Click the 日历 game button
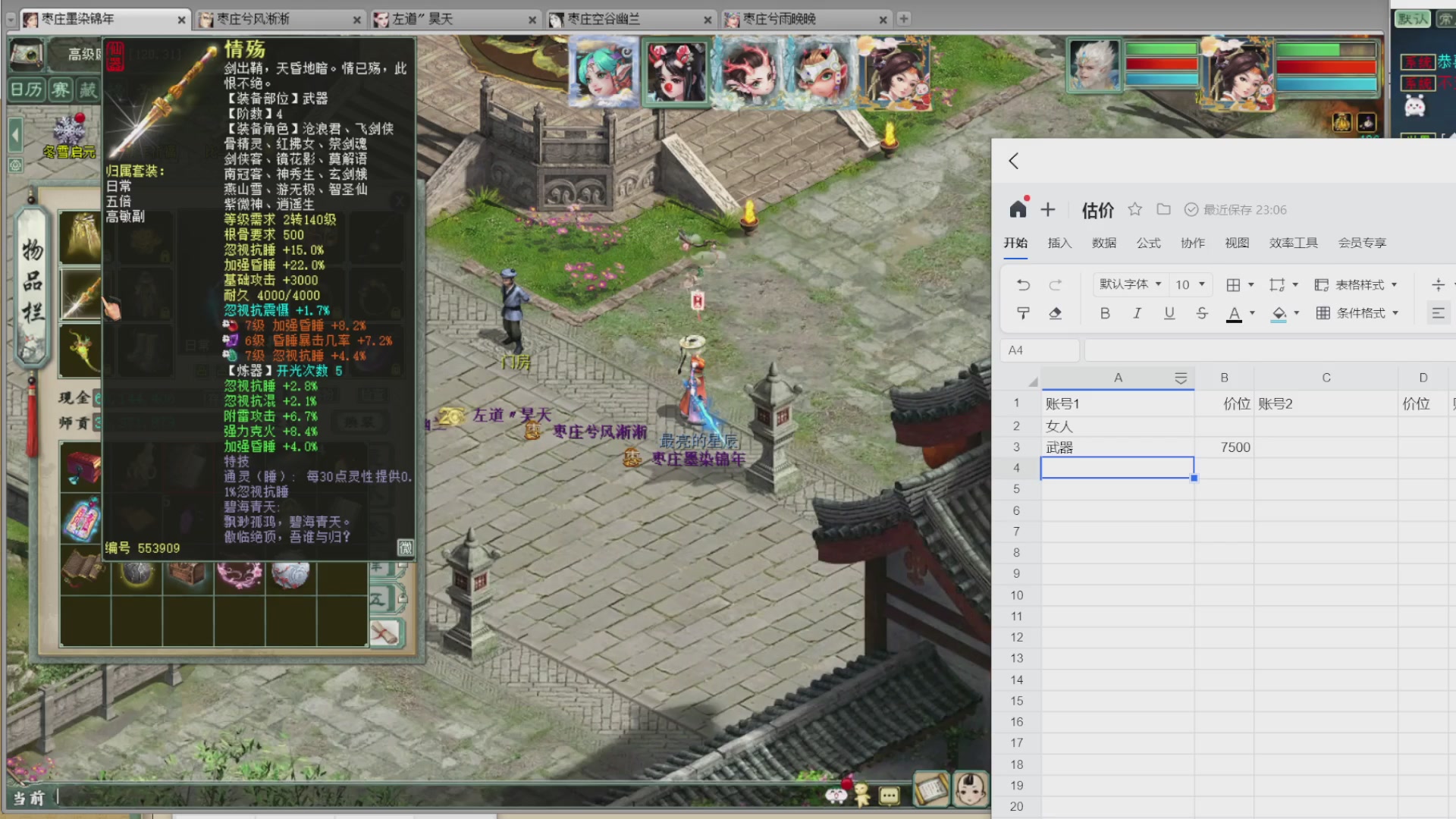This screenshot has width=1456, height=819. 27,90
